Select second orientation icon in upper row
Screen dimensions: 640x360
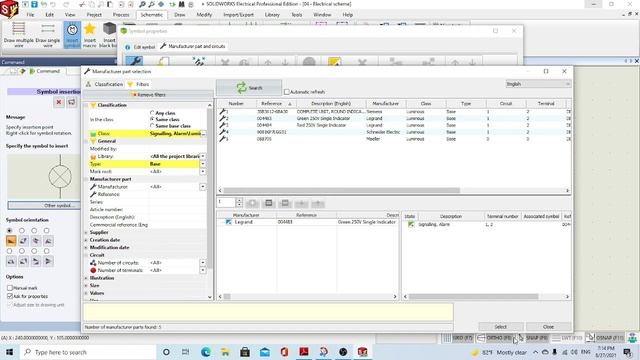[23, 241]
